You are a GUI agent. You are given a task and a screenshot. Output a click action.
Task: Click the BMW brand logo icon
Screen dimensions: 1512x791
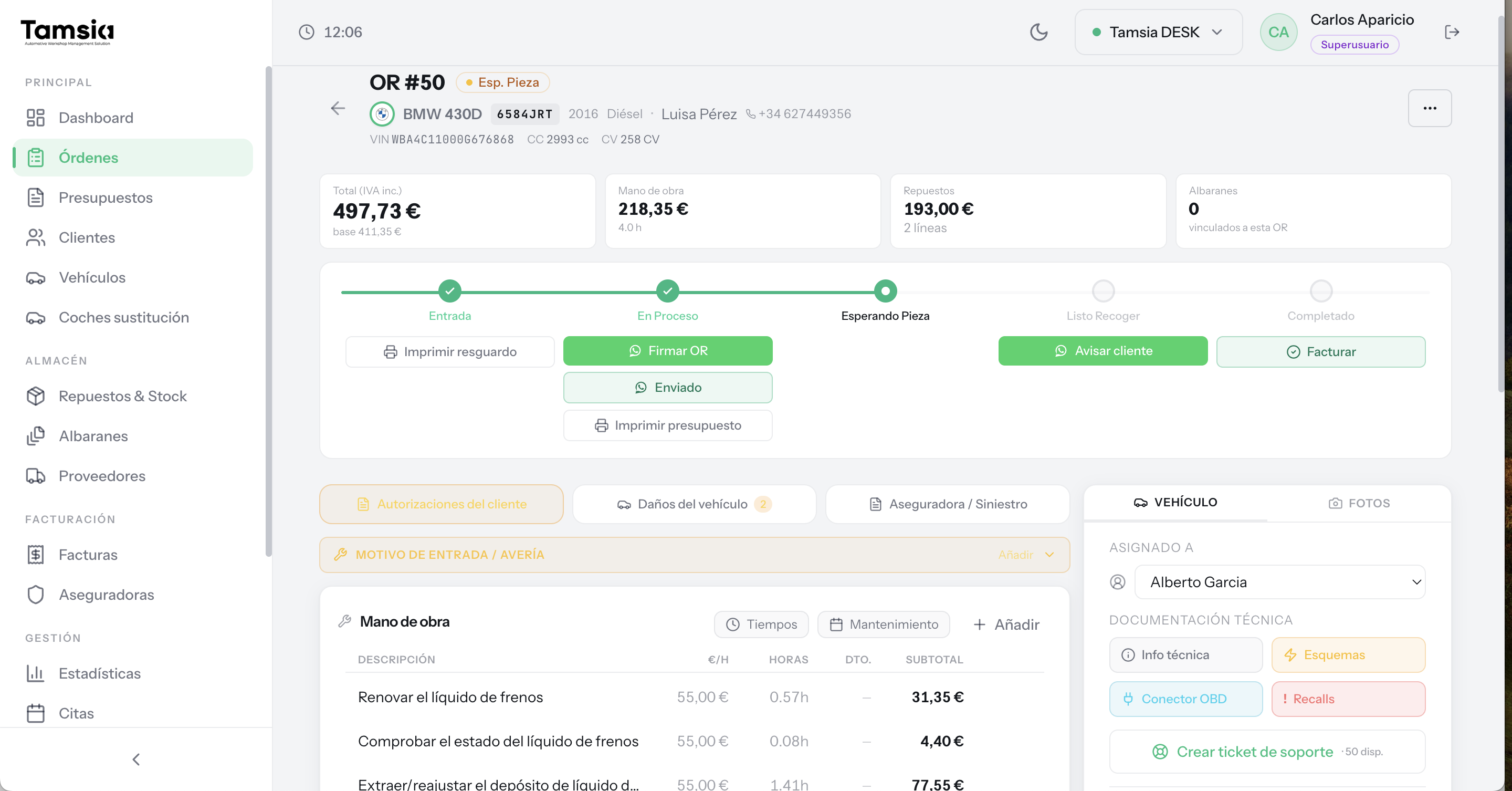tap(382, 114)
